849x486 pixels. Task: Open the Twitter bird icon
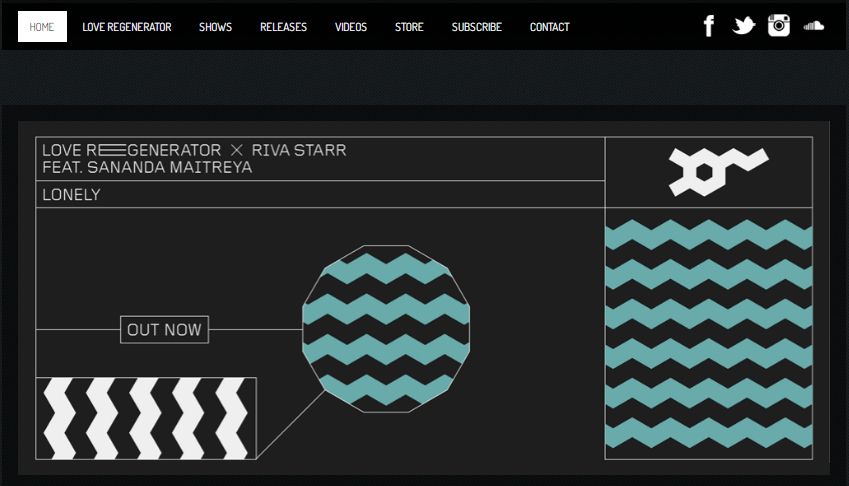tap(743, 25)
